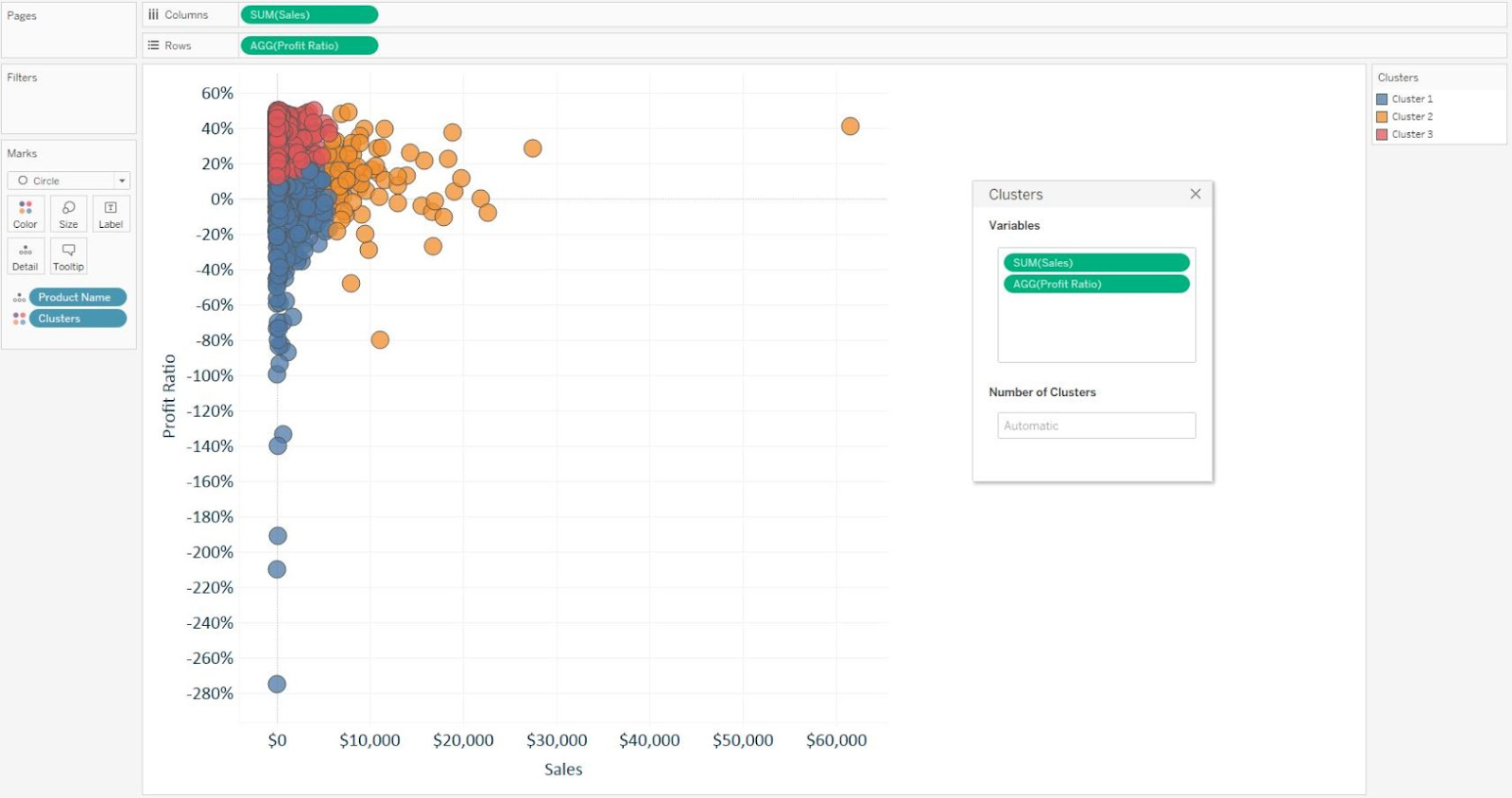The image size is (1512, 798).
Task: Click the color icon beside Clusters pill
Action: [19, 319]
